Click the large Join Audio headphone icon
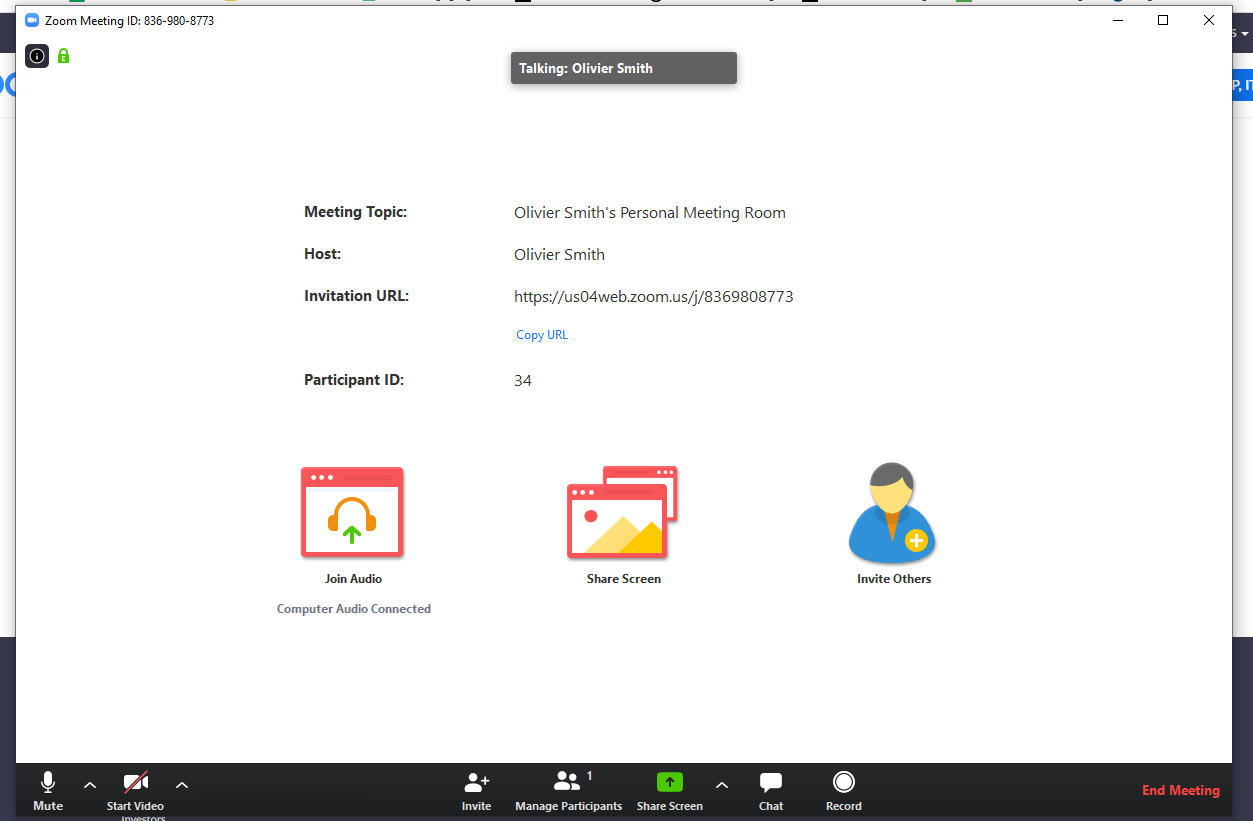The width and height of the screenshot is (1253, 821). click(352, 512)
